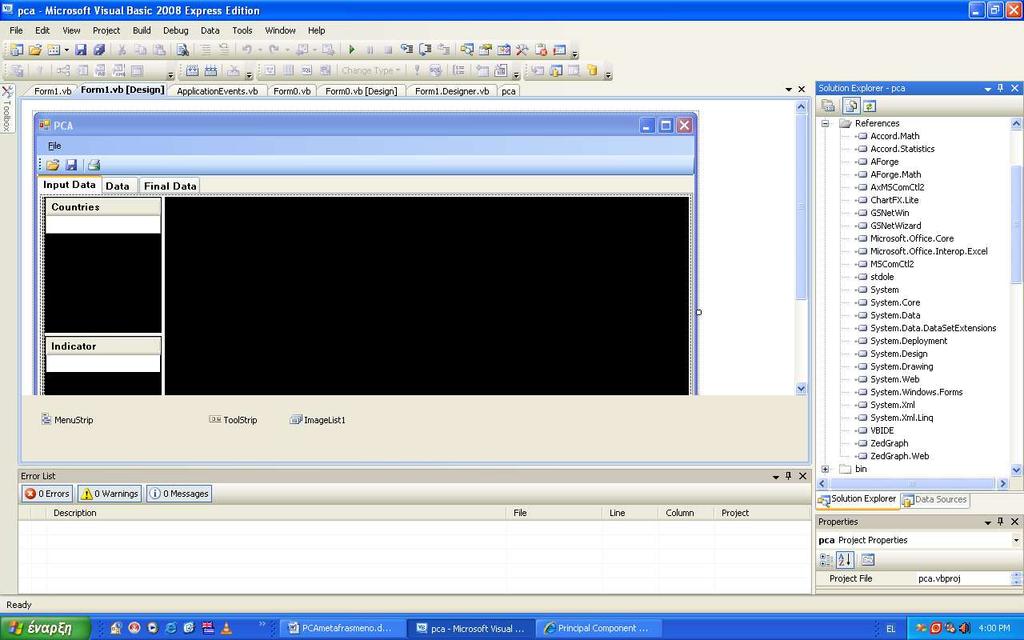Open the Project menu
The height and width of the screenshot is (640, 1024).
(106, 30)
